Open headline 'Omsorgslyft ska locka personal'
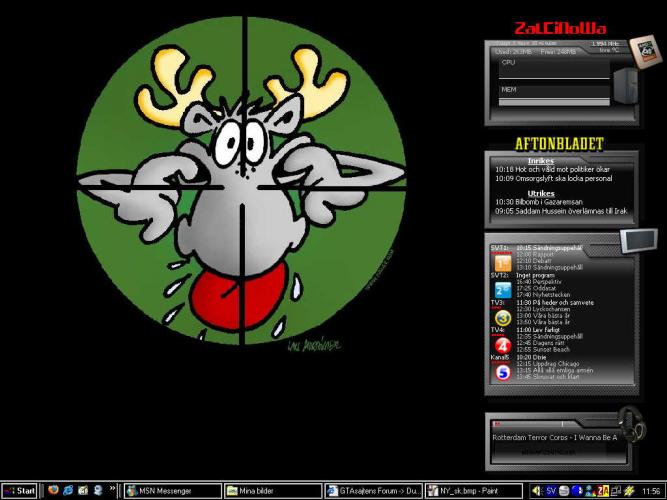 (553, 179)
